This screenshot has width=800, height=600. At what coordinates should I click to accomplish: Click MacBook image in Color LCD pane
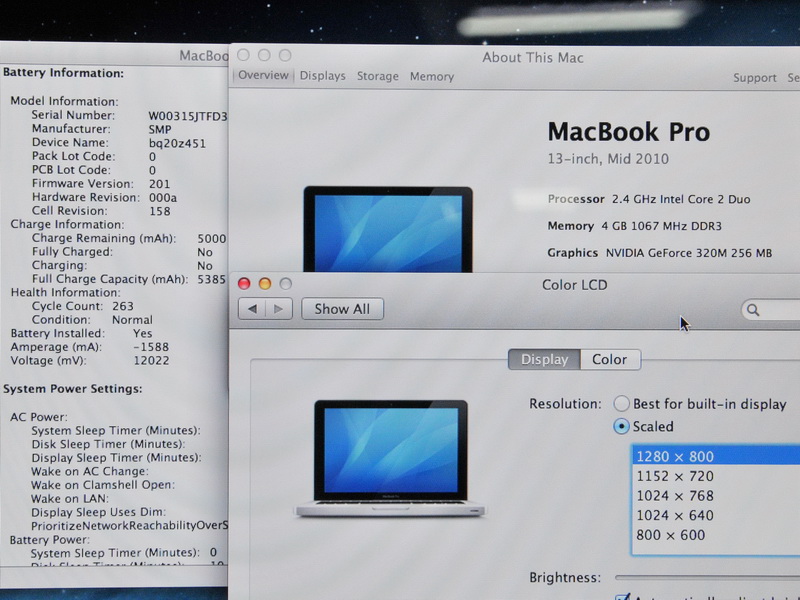(x=390, y=459)
